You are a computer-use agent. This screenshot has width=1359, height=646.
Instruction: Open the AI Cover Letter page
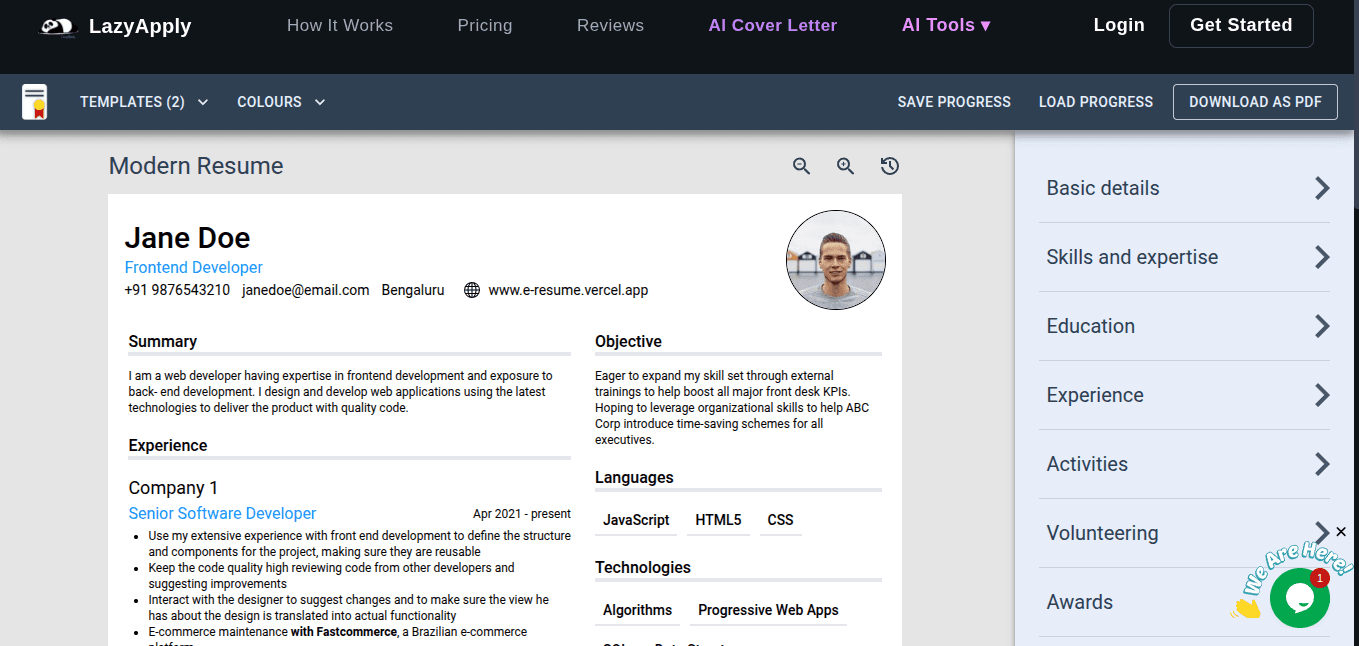pos(773,25)
